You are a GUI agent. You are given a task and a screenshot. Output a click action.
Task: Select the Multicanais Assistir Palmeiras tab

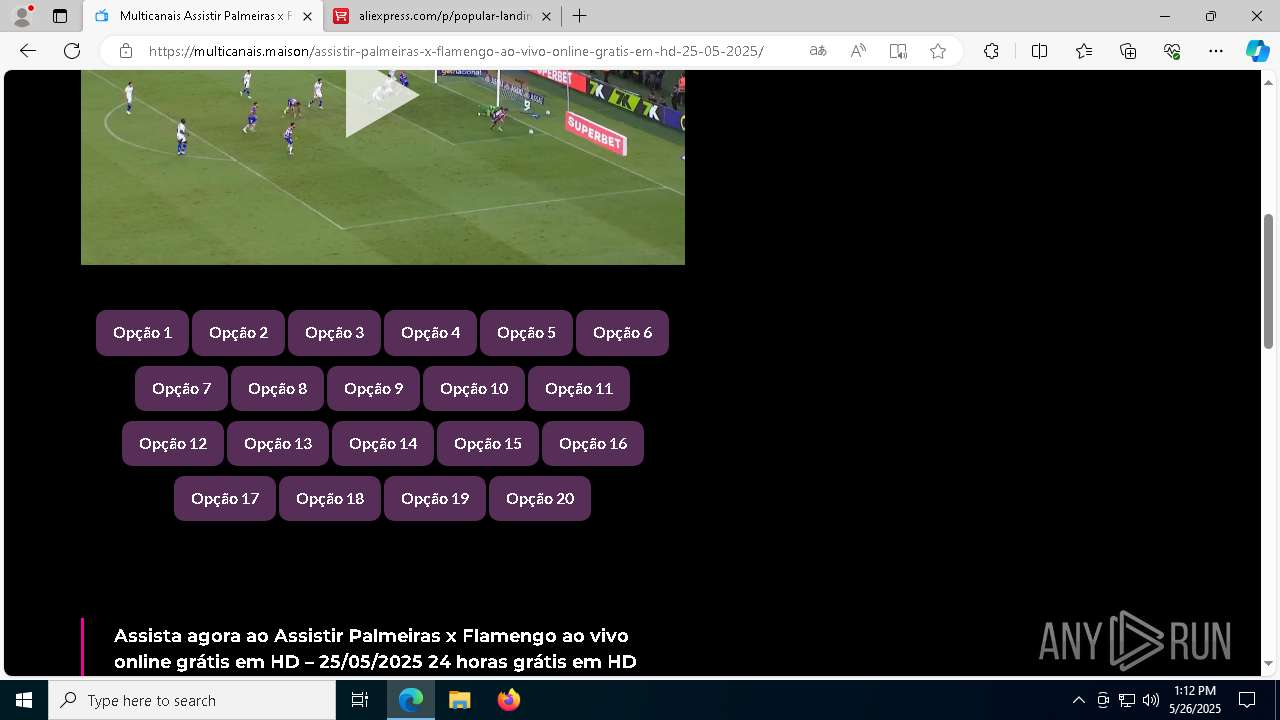(x=203, y=16)
